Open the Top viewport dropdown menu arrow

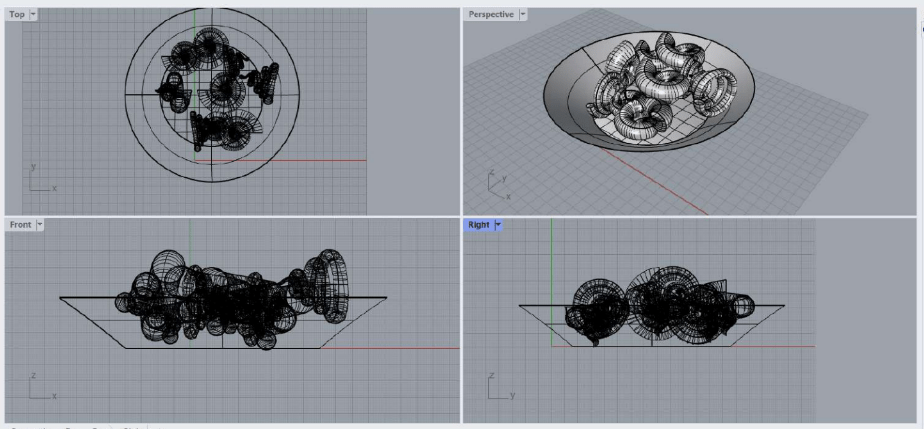pos(34,15)
